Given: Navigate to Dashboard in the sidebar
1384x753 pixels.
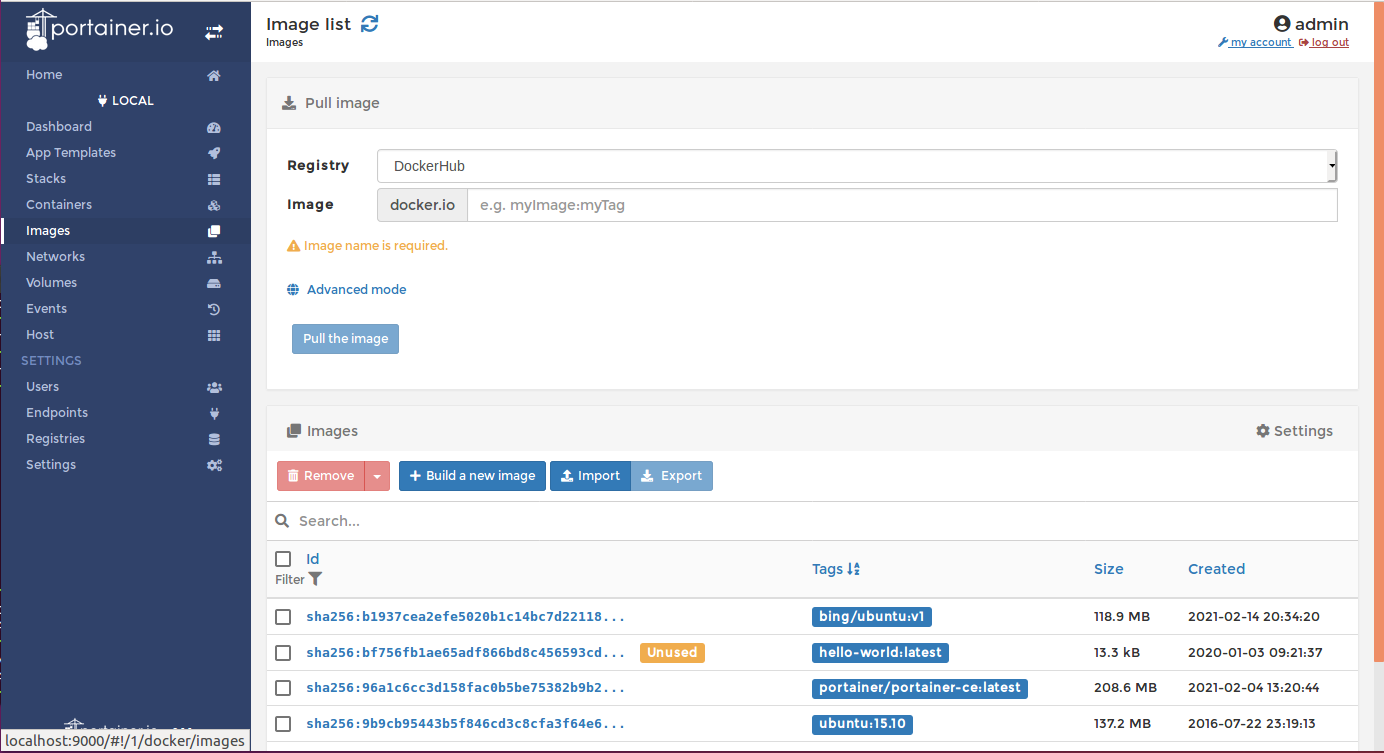Looking at the screenshot, I should click(x=58, y=126).
